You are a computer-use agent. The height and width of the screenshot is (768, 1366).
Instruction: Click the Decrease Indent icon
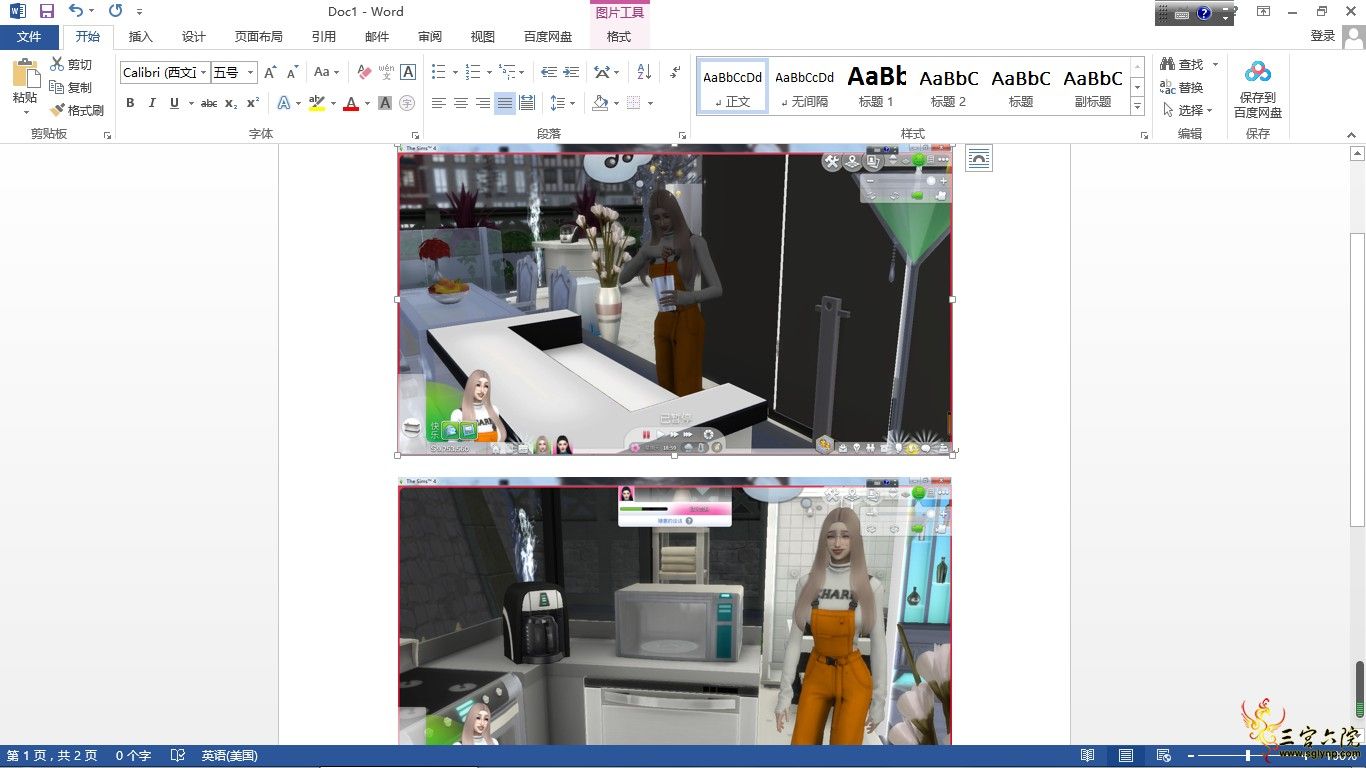[549, 73]
